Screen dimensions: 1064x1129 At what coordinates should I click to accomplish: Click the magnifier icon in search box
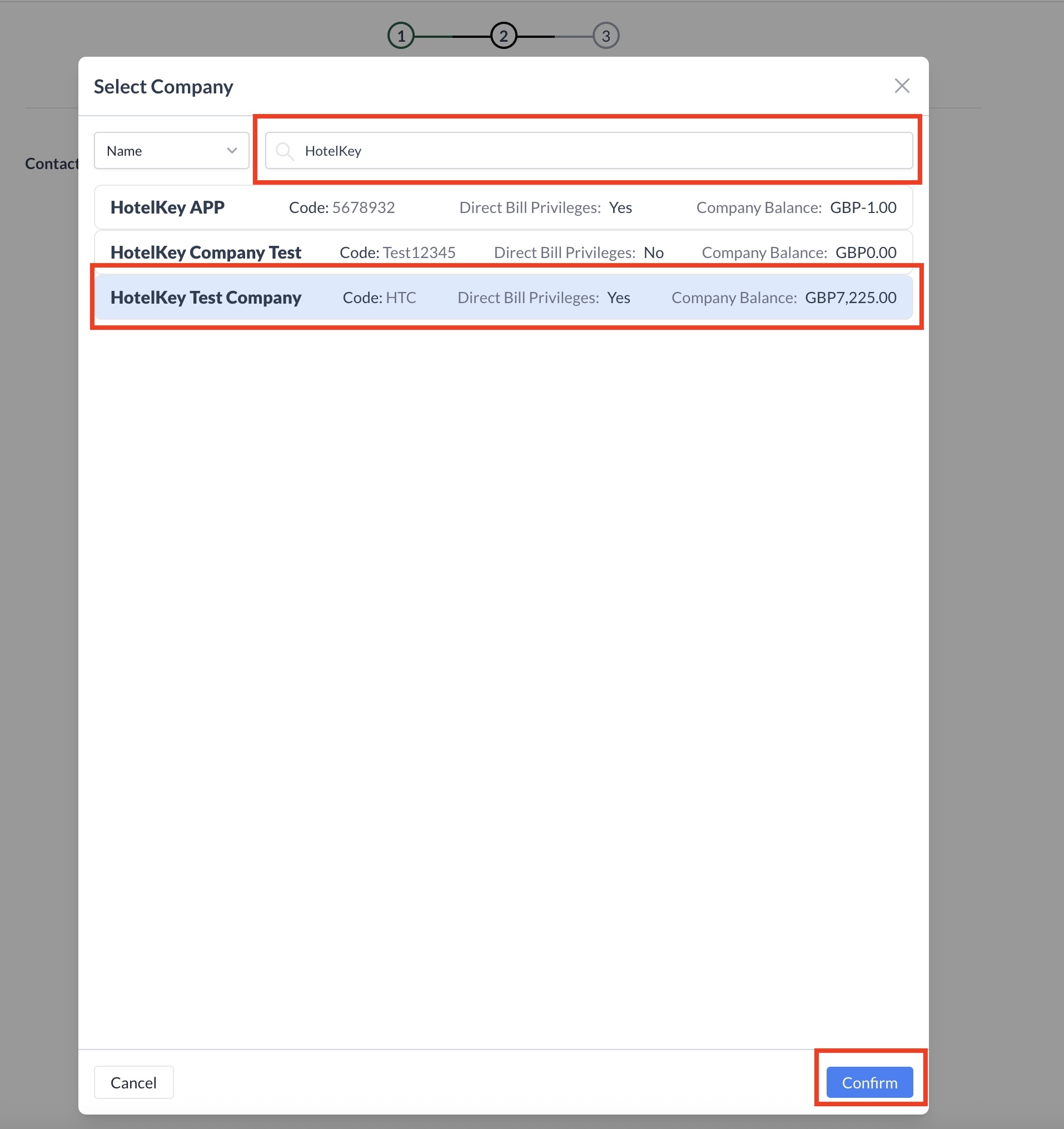[x=284, y=151]
